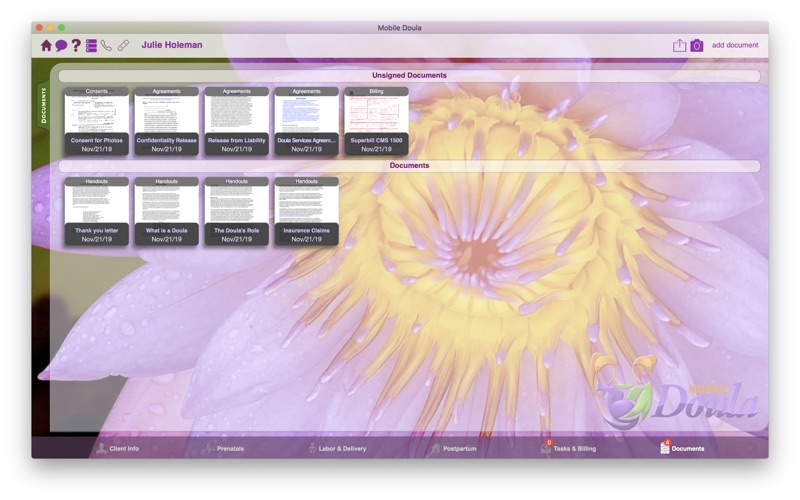
Task: Click the Unsigned Documents section header
Action: pos(409,76)
